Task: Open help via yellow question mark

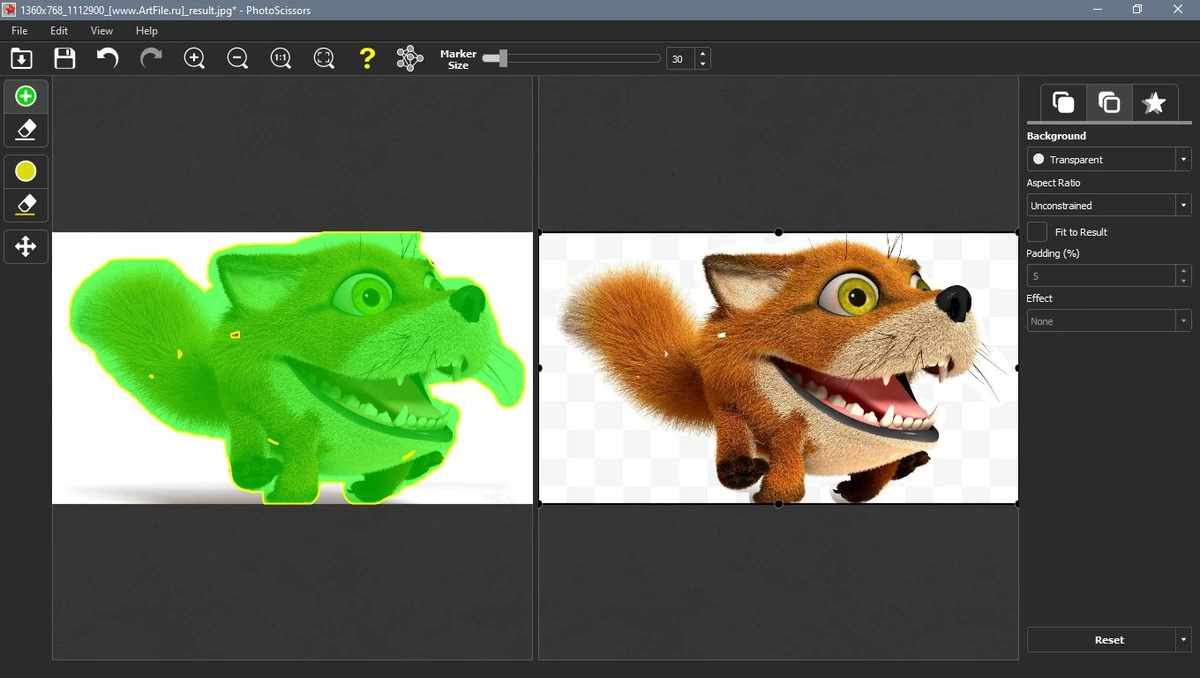Action: click(x=367, y=58)
